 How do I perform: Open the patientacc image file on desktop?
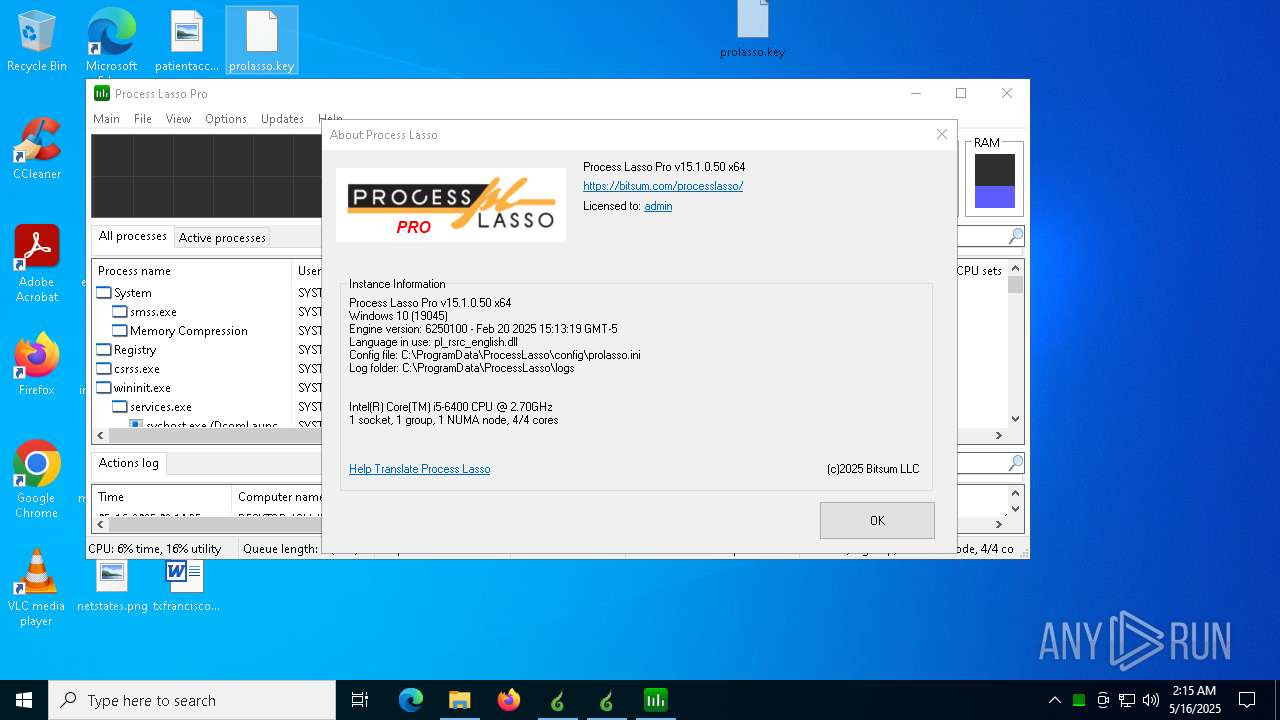(186, 41)
